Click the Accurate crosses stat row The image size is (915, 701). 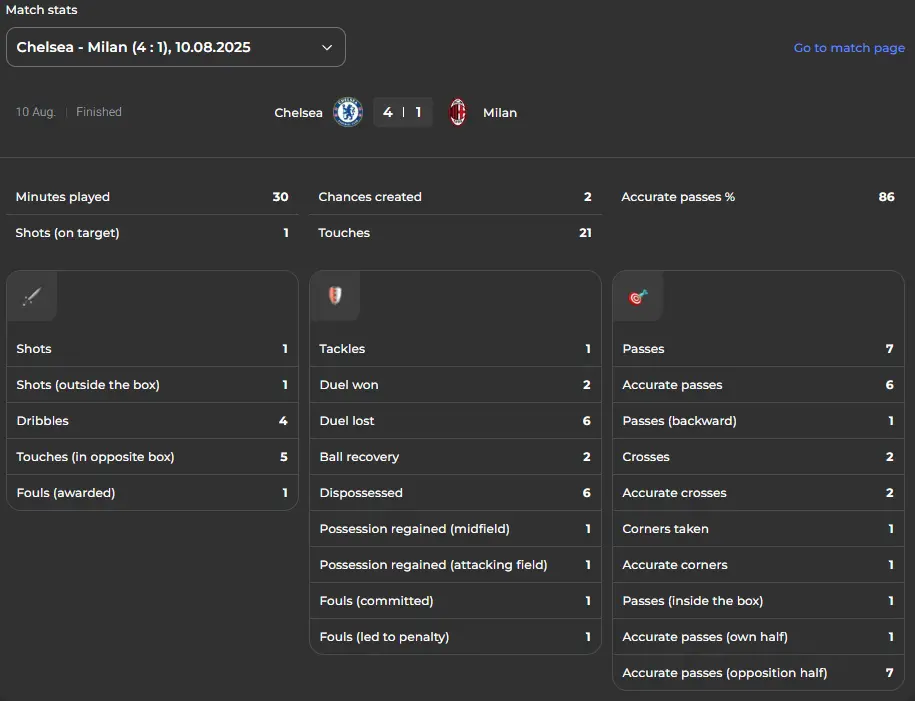tap(758, 493)
